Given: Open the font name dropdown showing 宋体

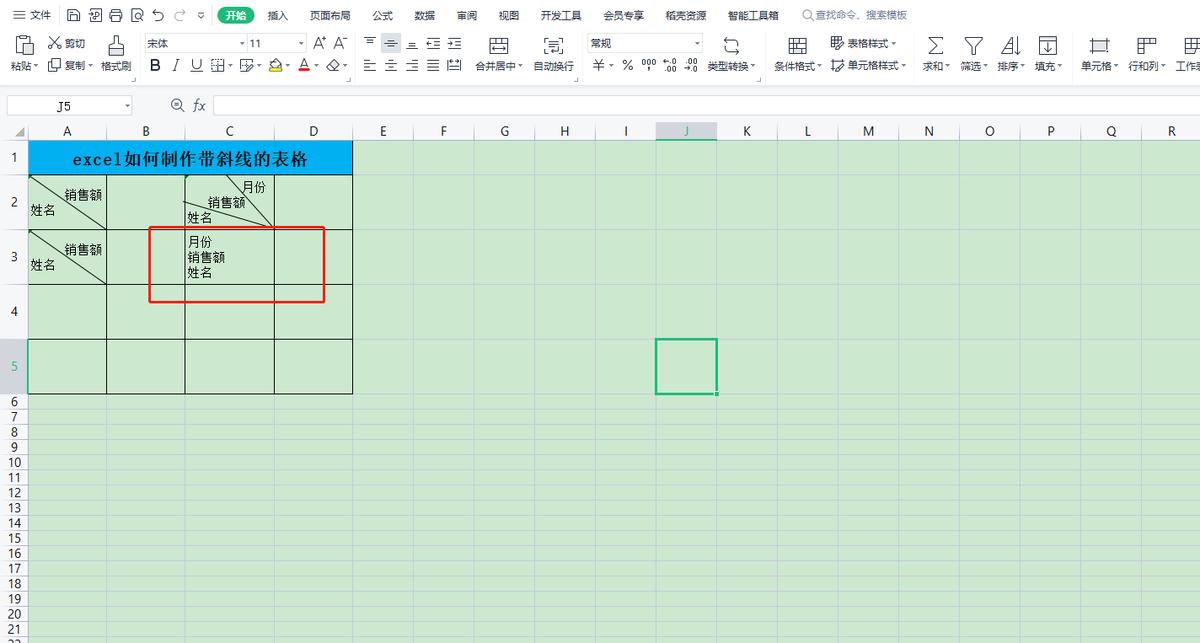Looking at the screenshot, I should (x=240, y=43).
